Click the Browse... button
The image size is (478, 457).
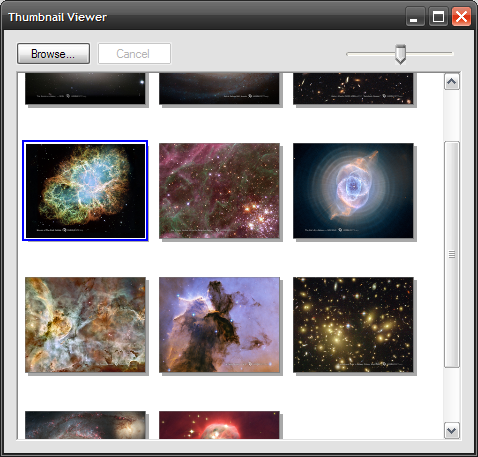point(53,53)
